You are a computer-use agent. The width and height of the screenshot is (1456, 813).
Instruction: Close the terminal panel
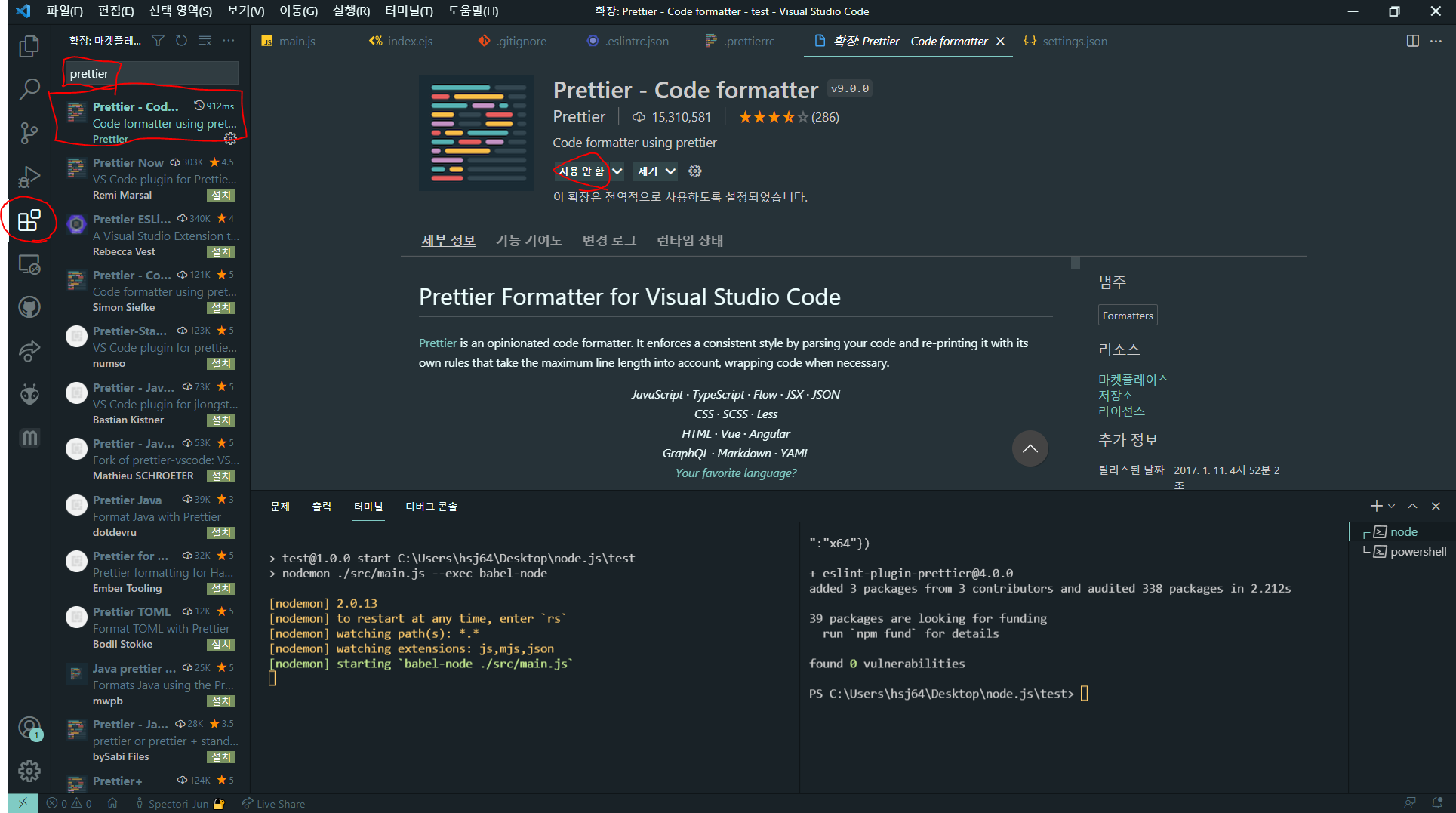(1436, 506)
